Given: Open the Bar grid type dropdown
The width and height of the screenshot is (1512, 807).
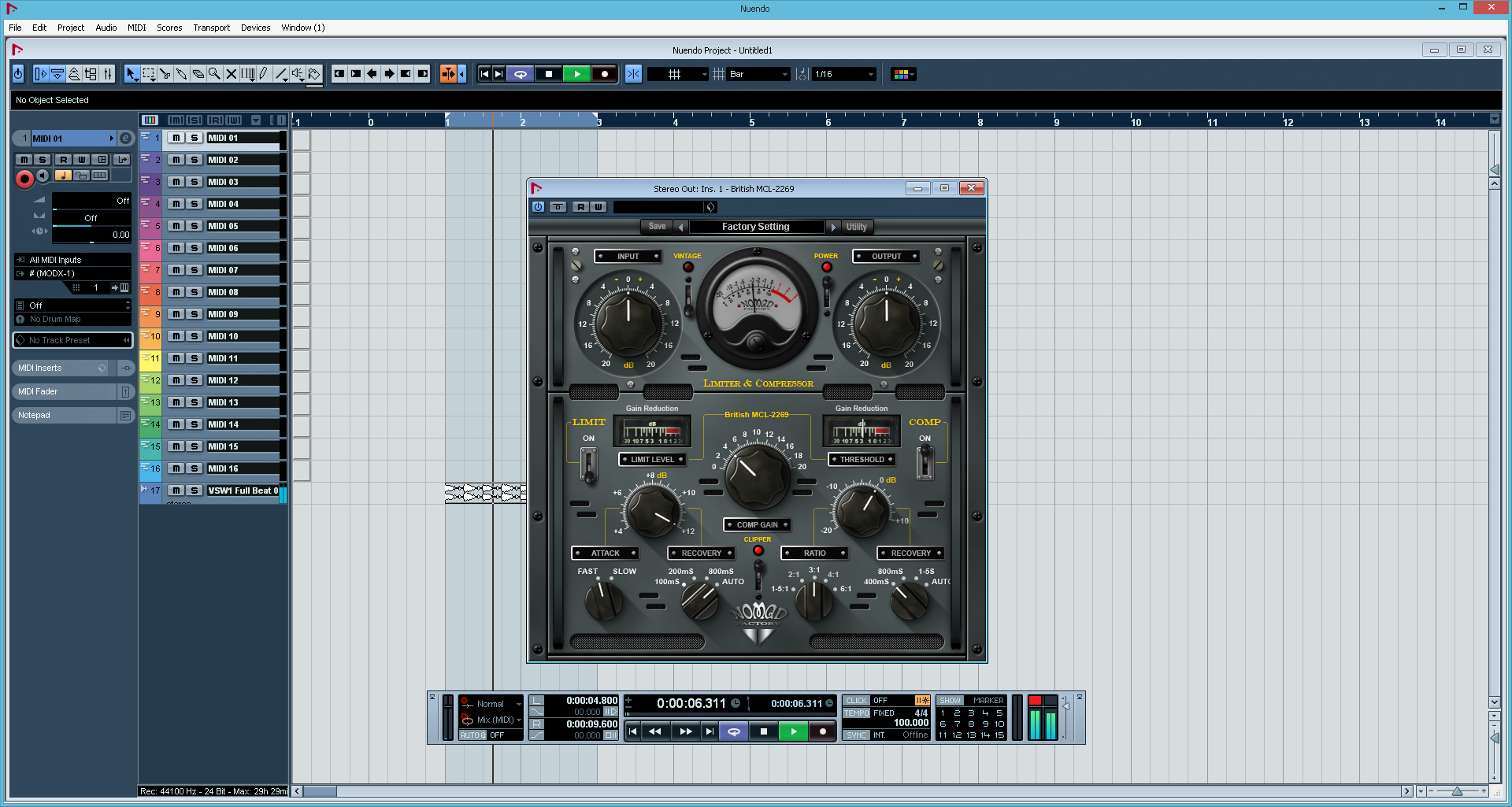Looking at the screenshot, I should point(758,74).
